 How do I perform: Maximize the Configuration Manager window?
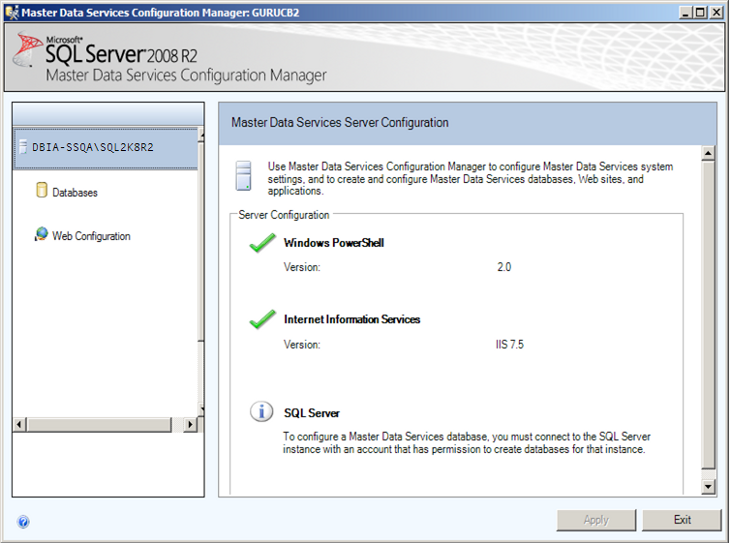700,13
